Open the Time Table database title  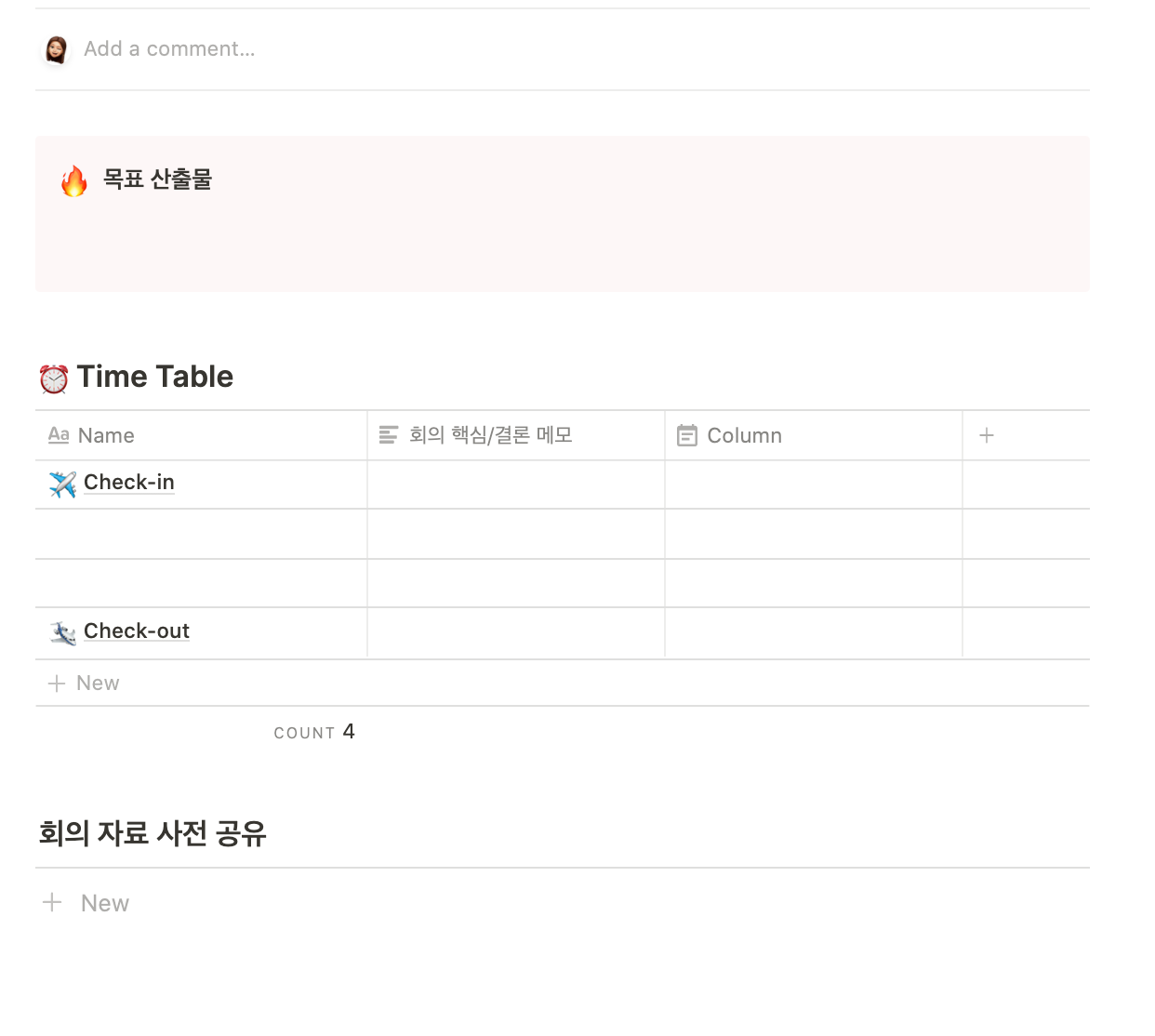click(155, 377)
